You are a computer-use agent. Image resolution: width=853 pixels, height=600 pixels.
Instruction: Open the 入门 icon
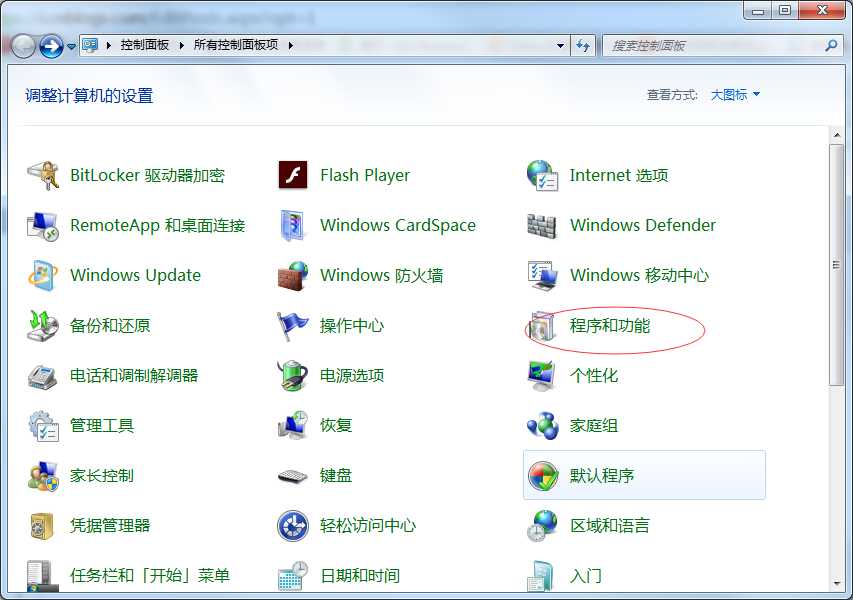pos(542,576)
